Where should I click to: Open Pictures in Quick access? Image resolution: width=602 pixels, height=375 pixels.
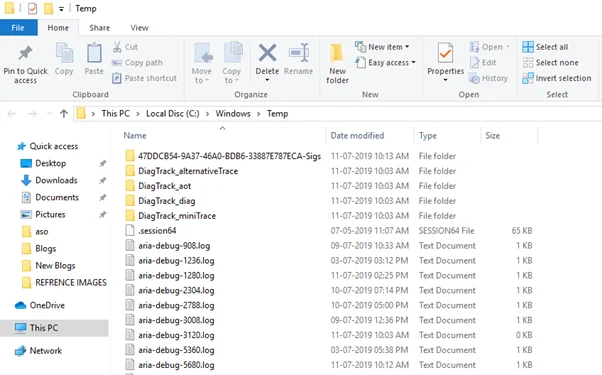[x=43, y=215]
